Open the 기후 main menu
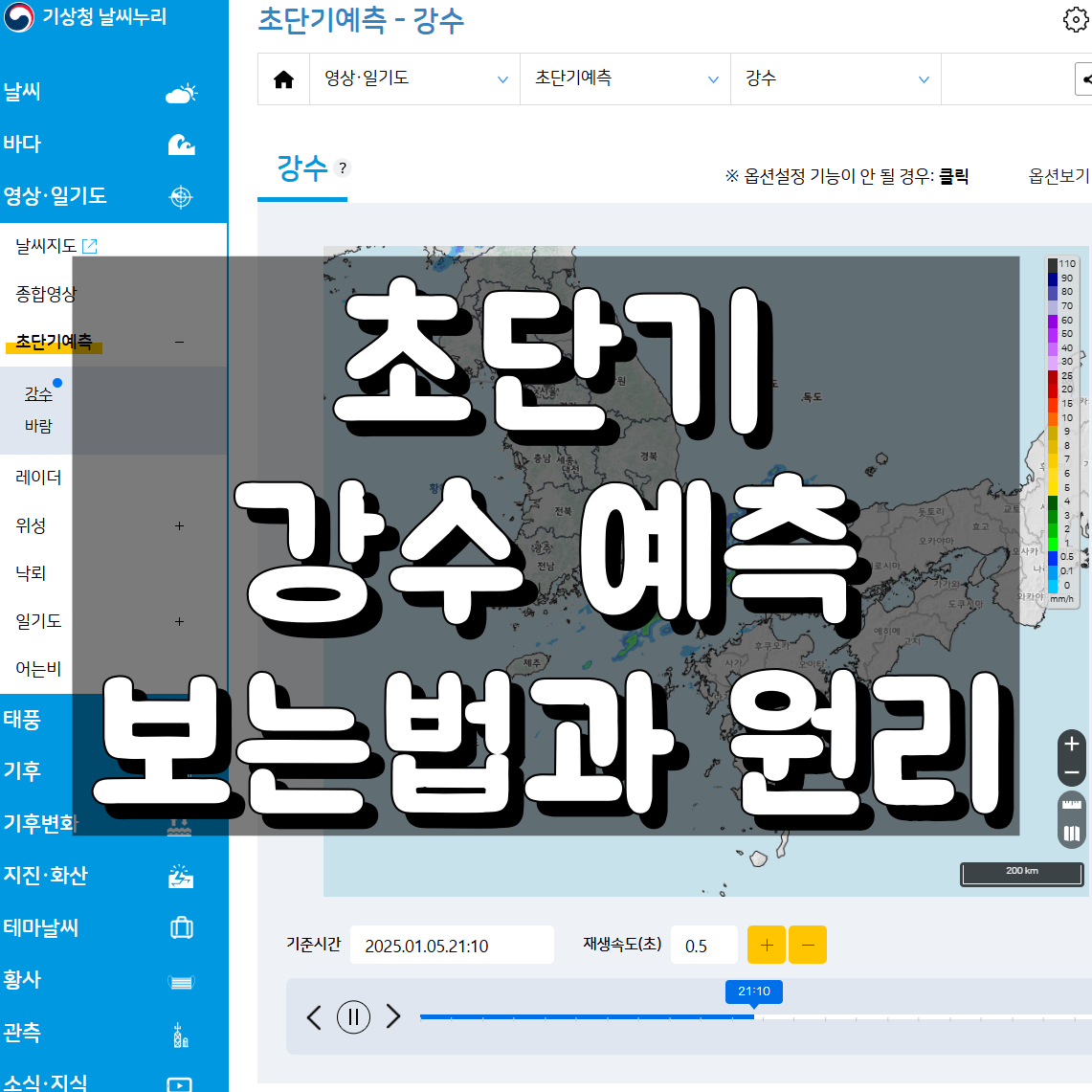Viewport: 1092px width, 1092px height. tap(22, 771)
